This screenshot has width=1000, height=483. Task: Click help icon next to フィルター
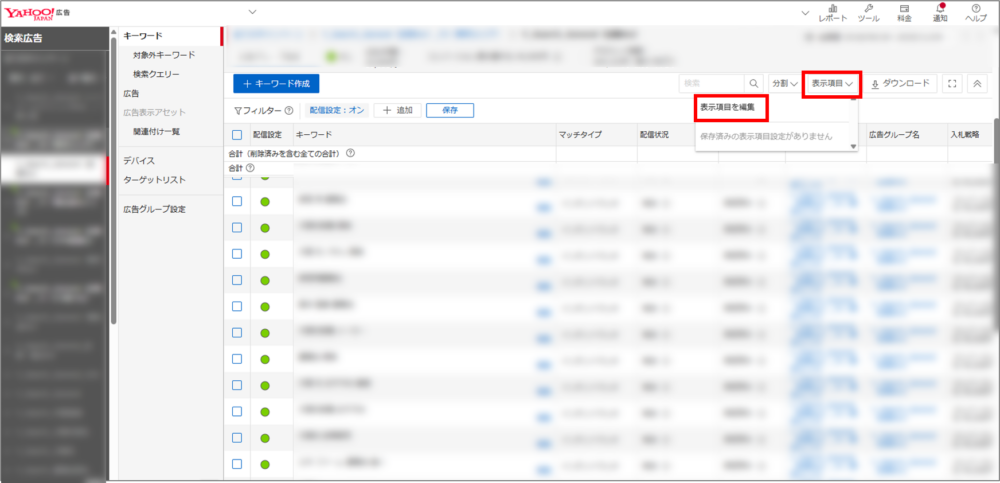coord(289,111)
